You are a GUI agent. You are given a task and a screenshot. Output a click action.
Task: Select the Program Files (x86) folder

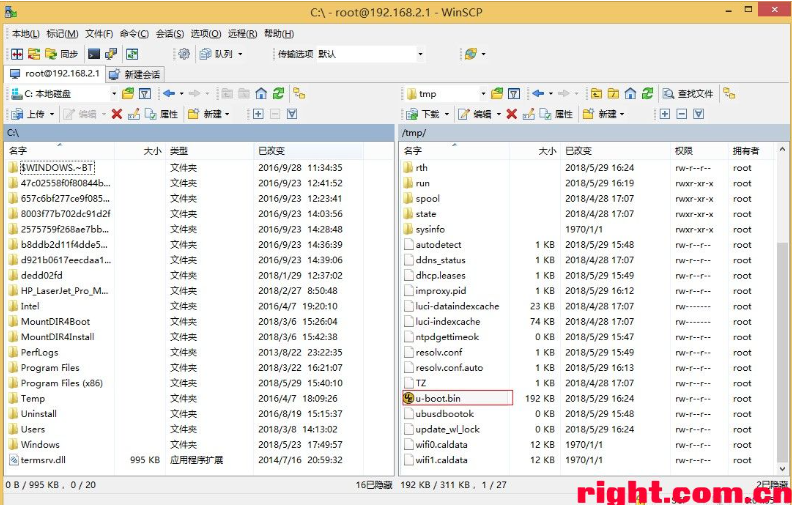[62, 383]
